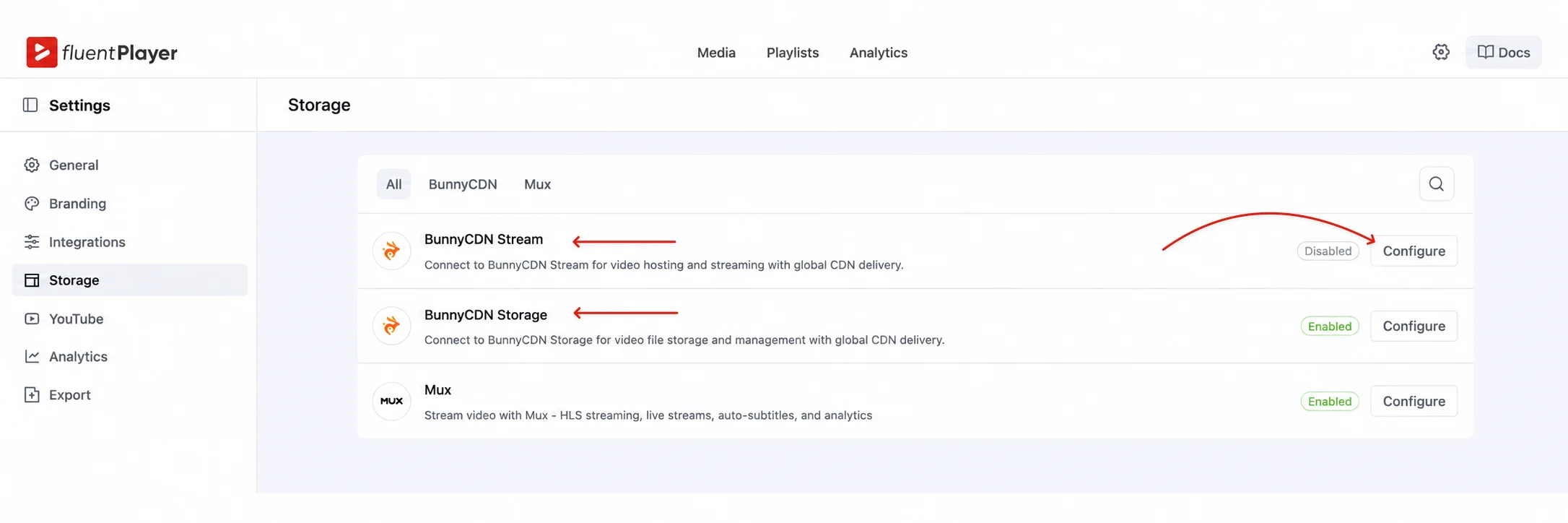Select the YouTube play icon in sidebar

32,319
